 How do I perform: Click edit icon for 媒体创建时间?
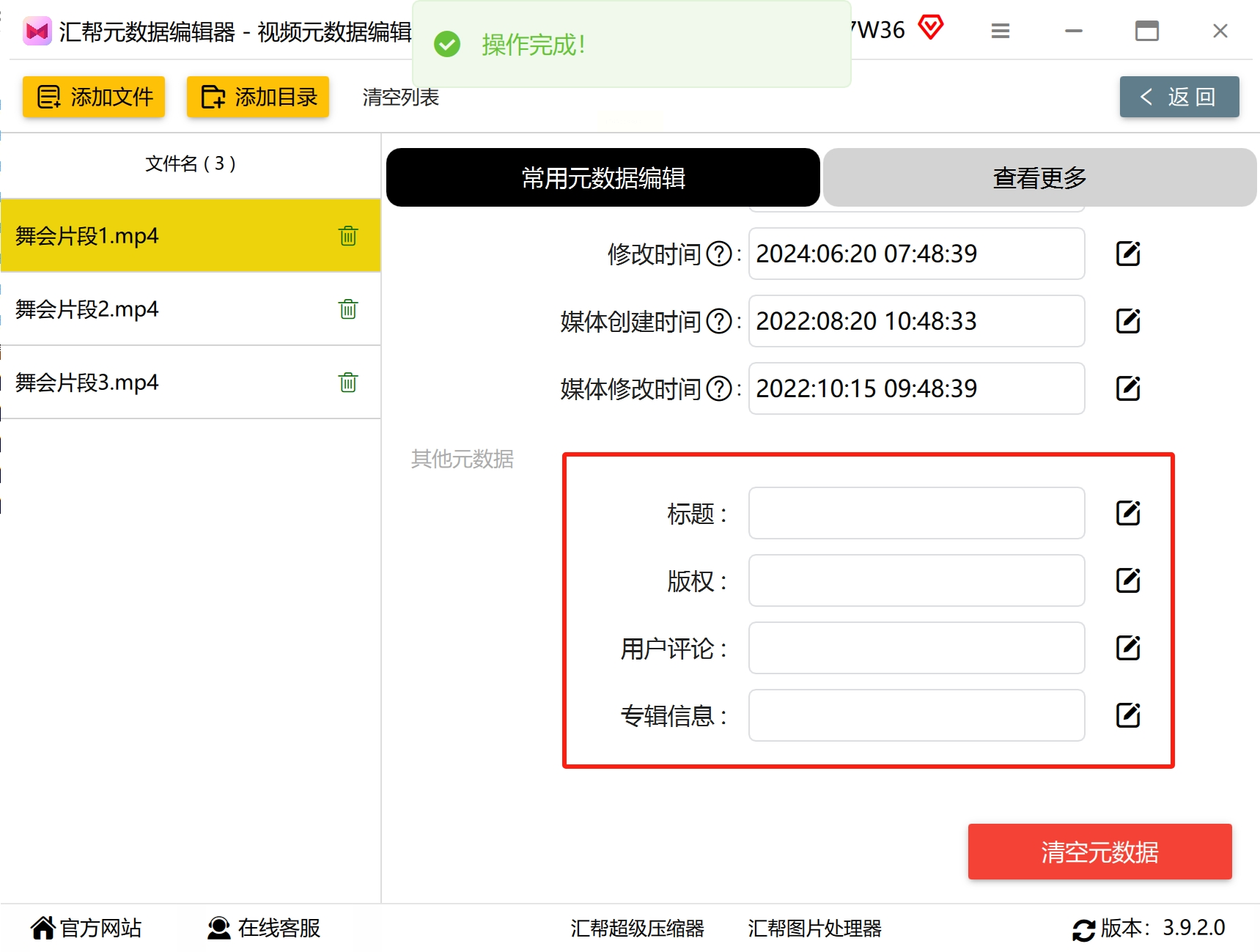[x=1128, y=321]
